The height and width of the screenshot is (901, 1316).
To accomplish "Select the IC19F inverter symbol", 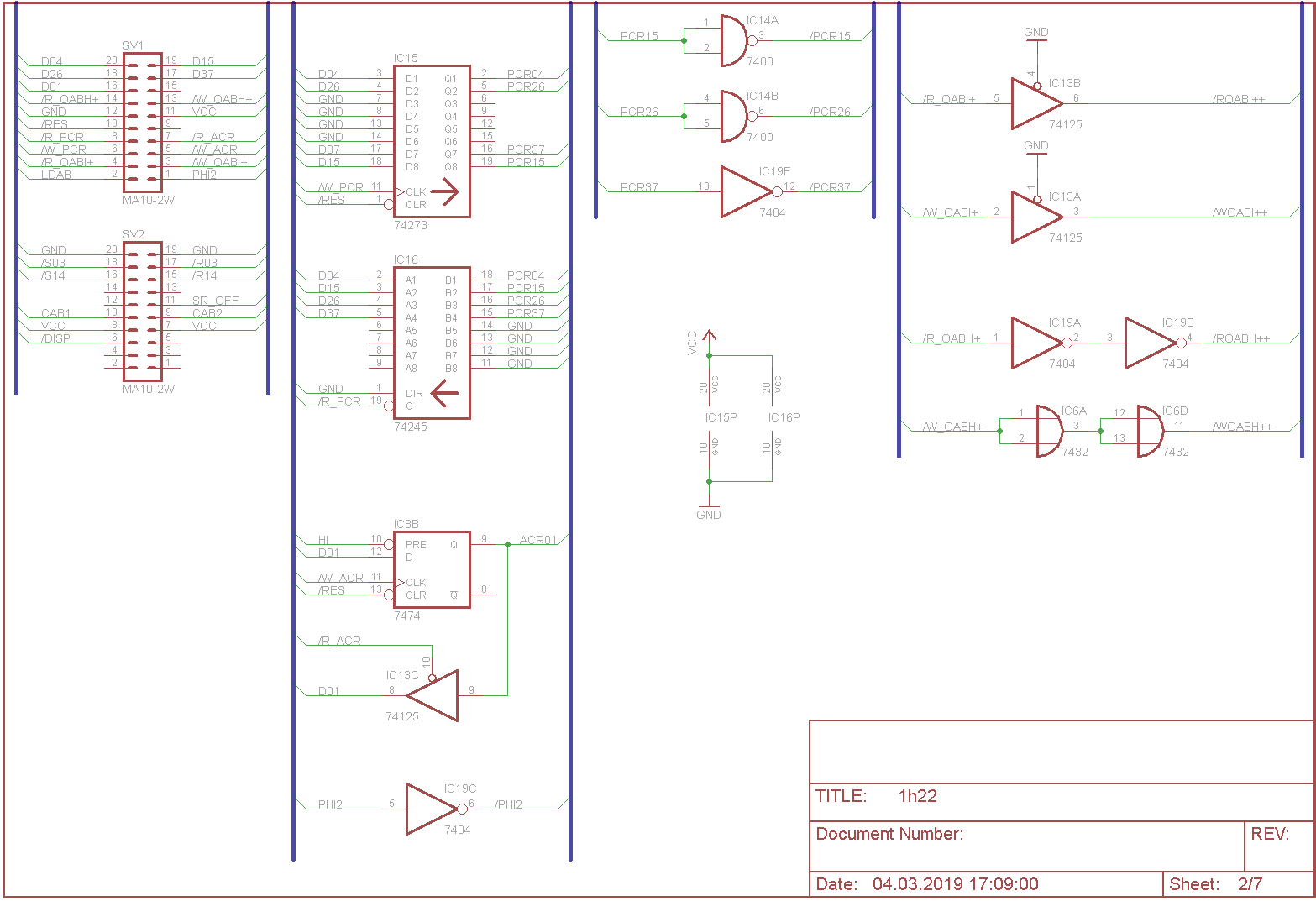I will click(743, 192).
